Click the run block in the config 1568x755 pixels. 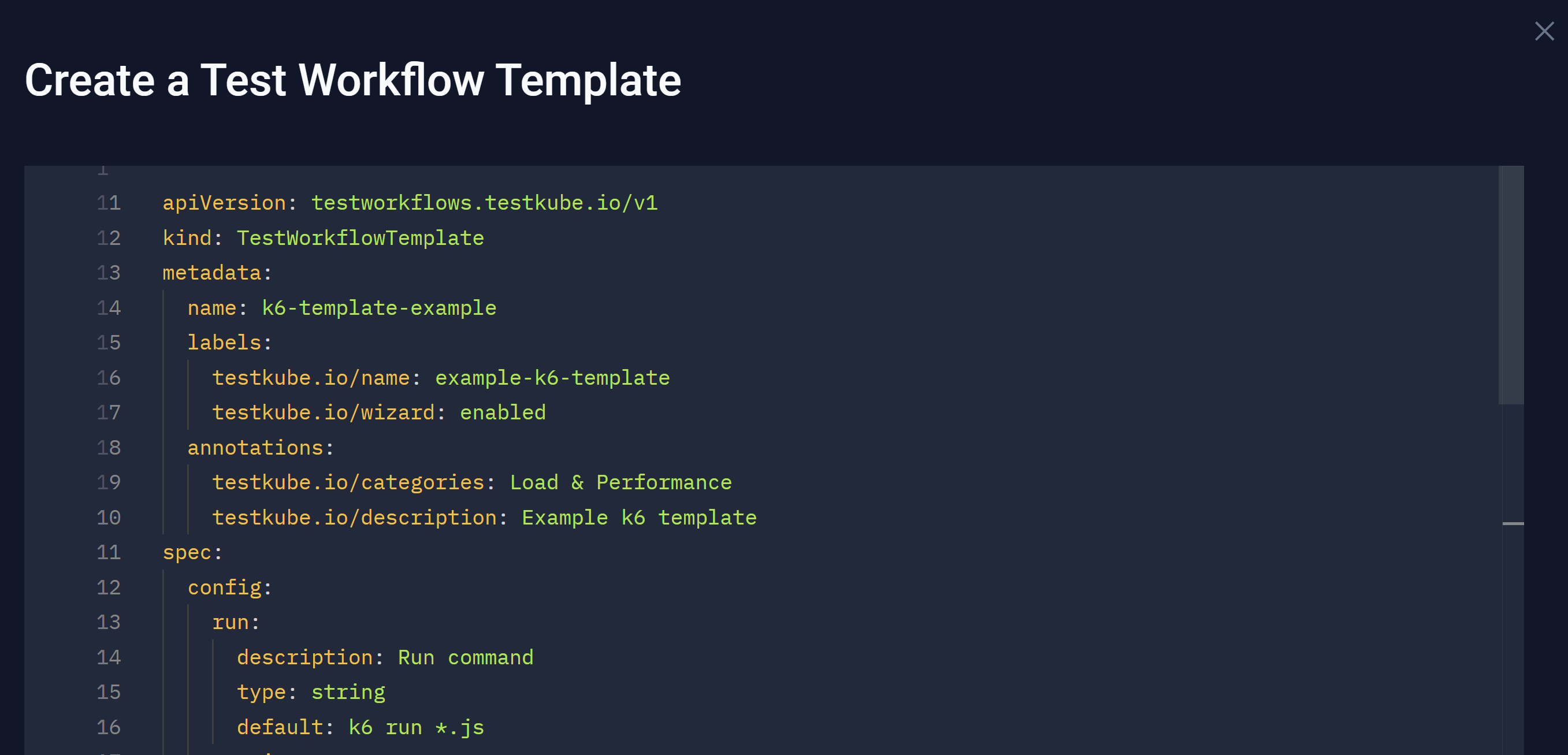[235, 622]
